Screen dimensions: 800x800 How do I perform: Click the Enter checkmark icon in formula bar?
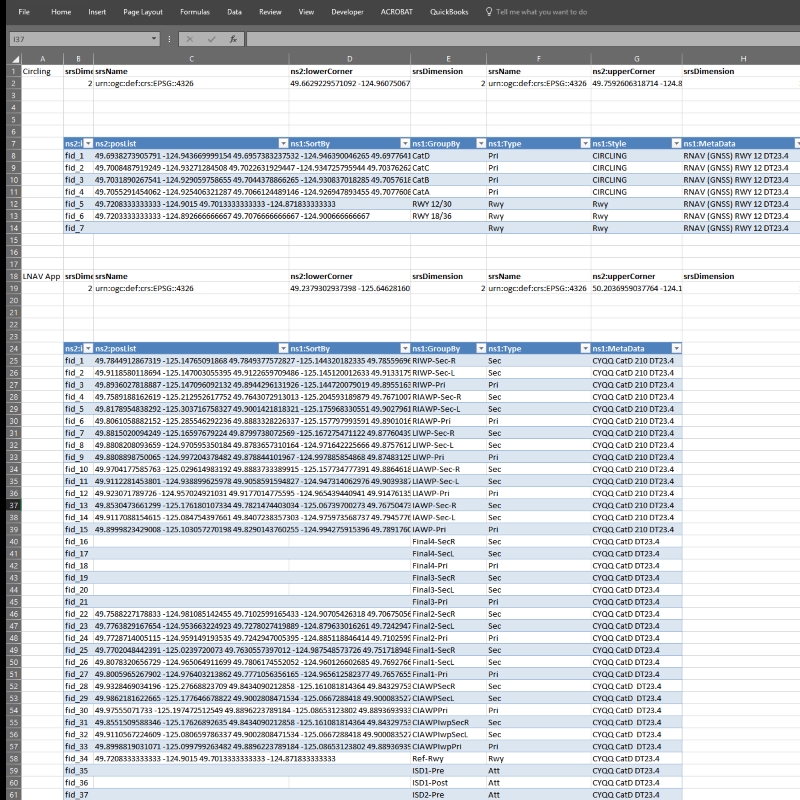(x=210, y=39)
